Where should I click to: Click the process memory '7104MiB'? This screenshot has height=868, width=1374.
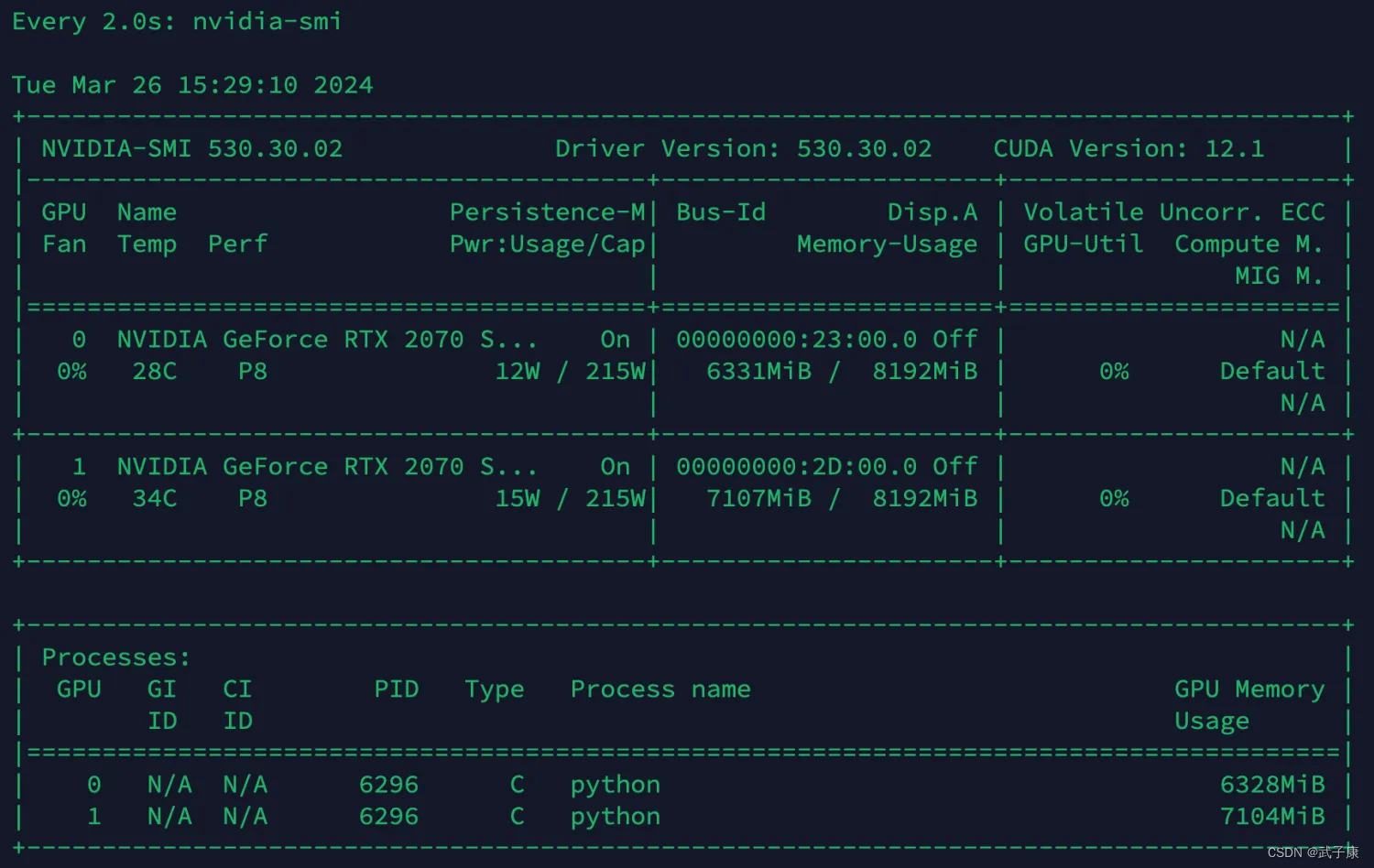(1272, 817)
